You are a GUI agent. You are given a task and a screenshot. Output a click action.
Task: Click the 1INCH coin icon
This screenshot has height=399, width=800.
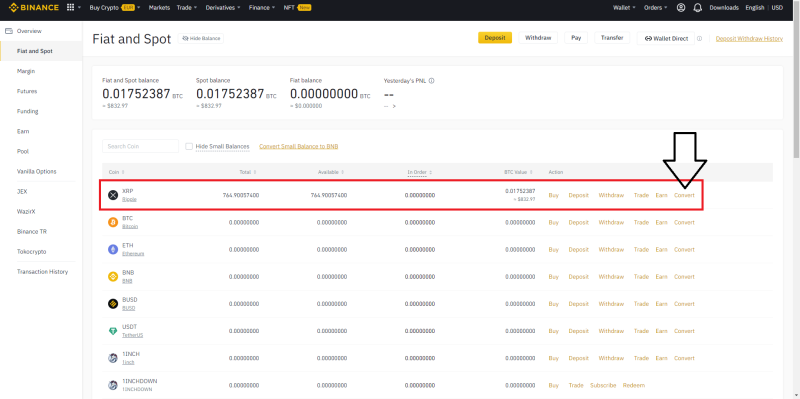tap(113, 358)
